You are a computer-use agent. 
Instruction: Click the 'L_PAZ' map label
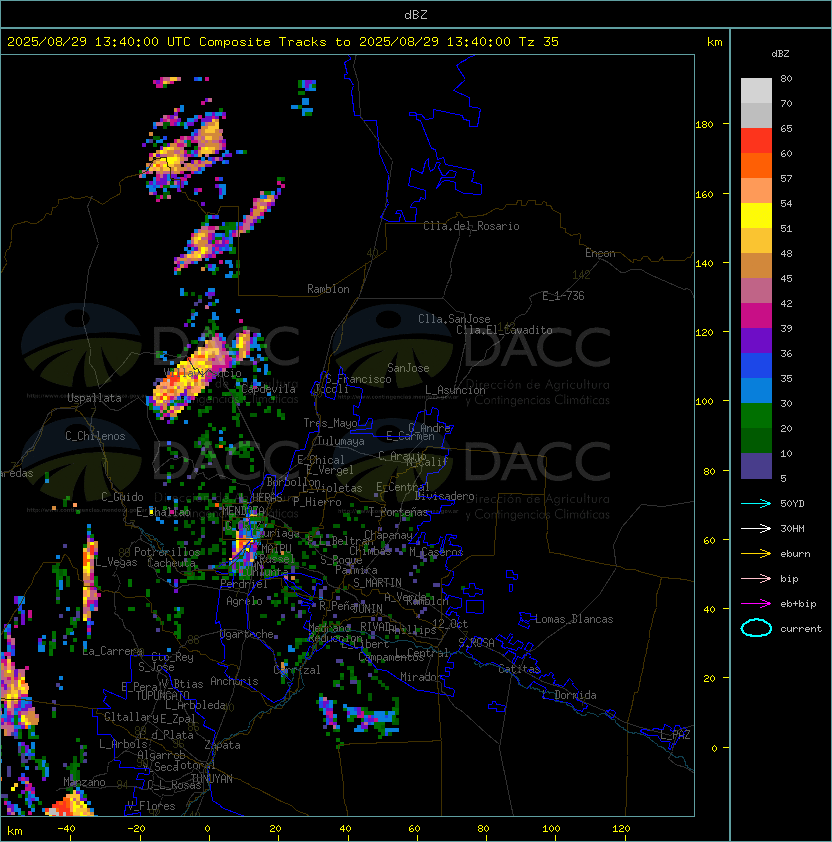coord(675,735)
